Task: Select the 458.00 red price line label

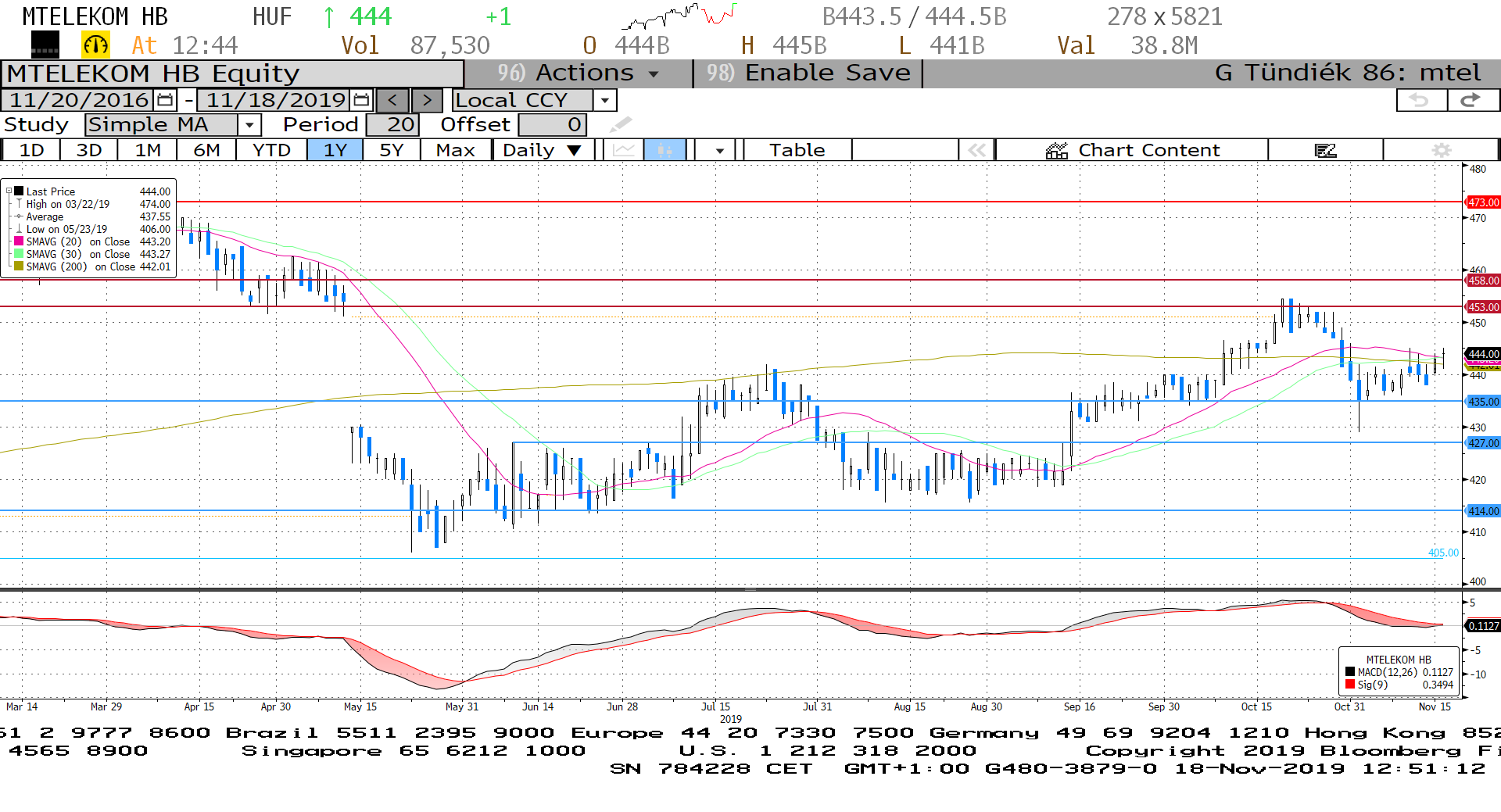Action: 1483,281
